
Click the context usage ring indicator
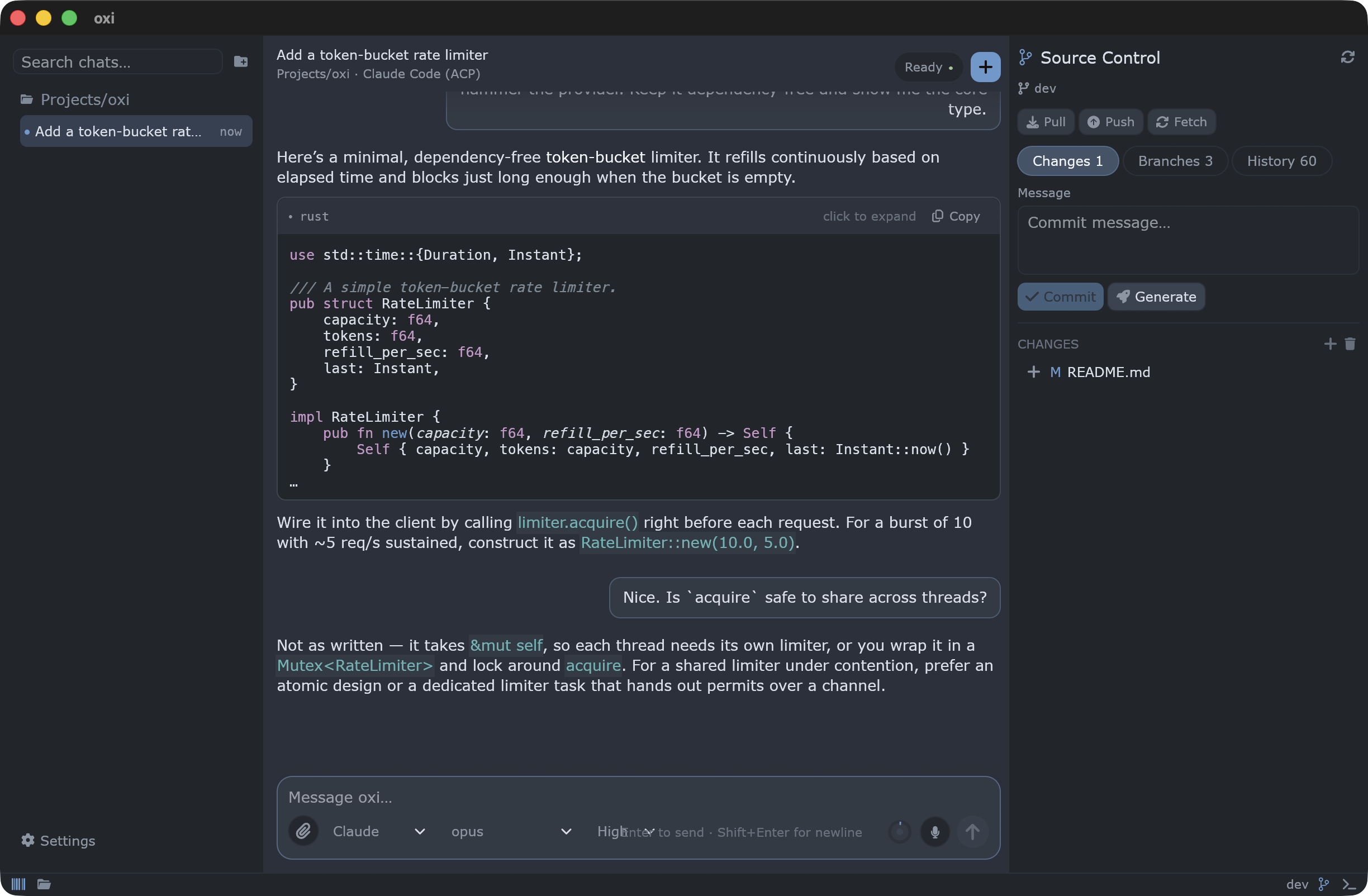(900, 832)
